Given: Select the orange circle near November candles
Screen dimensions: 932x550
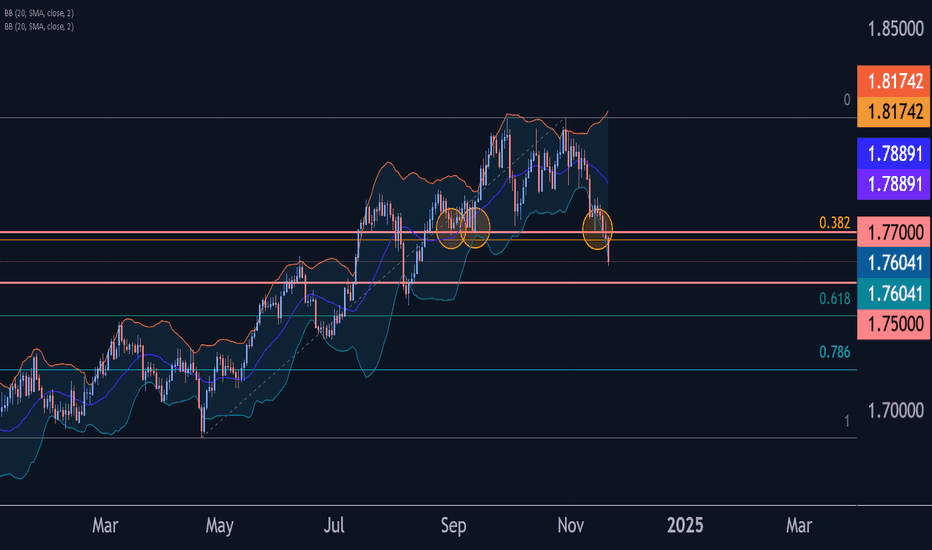Looking at the screenshot, I should pyautogui.click(x=597, y=229).
